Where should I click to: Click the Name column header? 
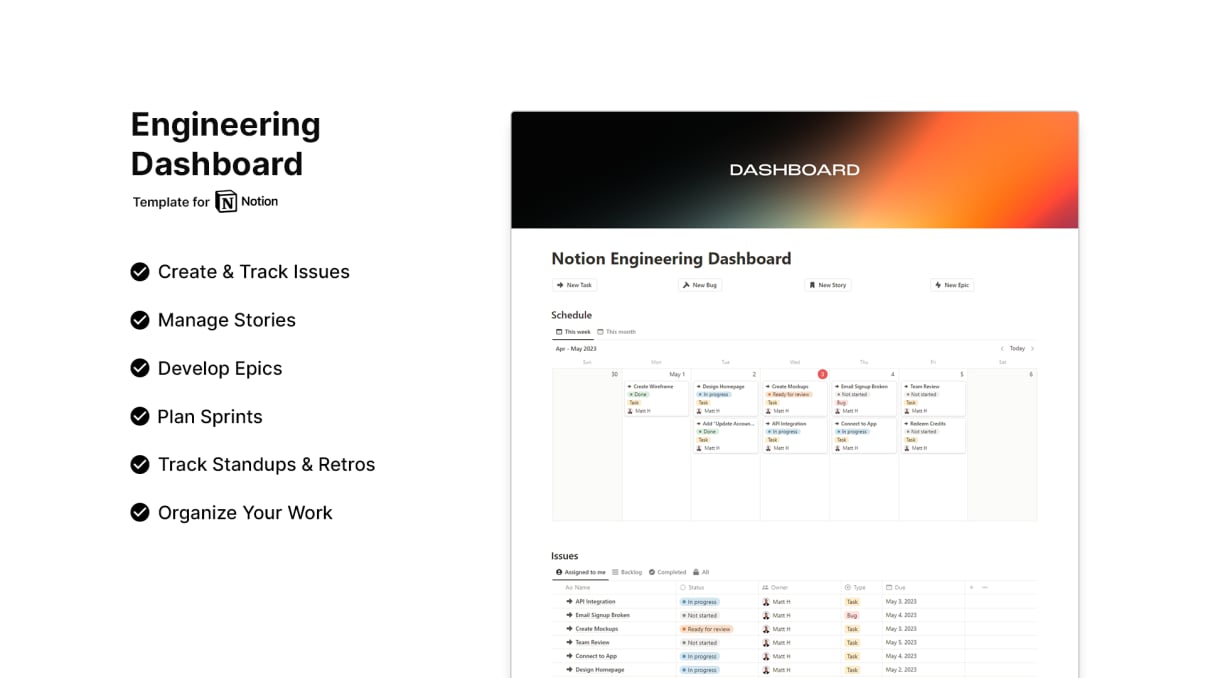click(578, 588)
